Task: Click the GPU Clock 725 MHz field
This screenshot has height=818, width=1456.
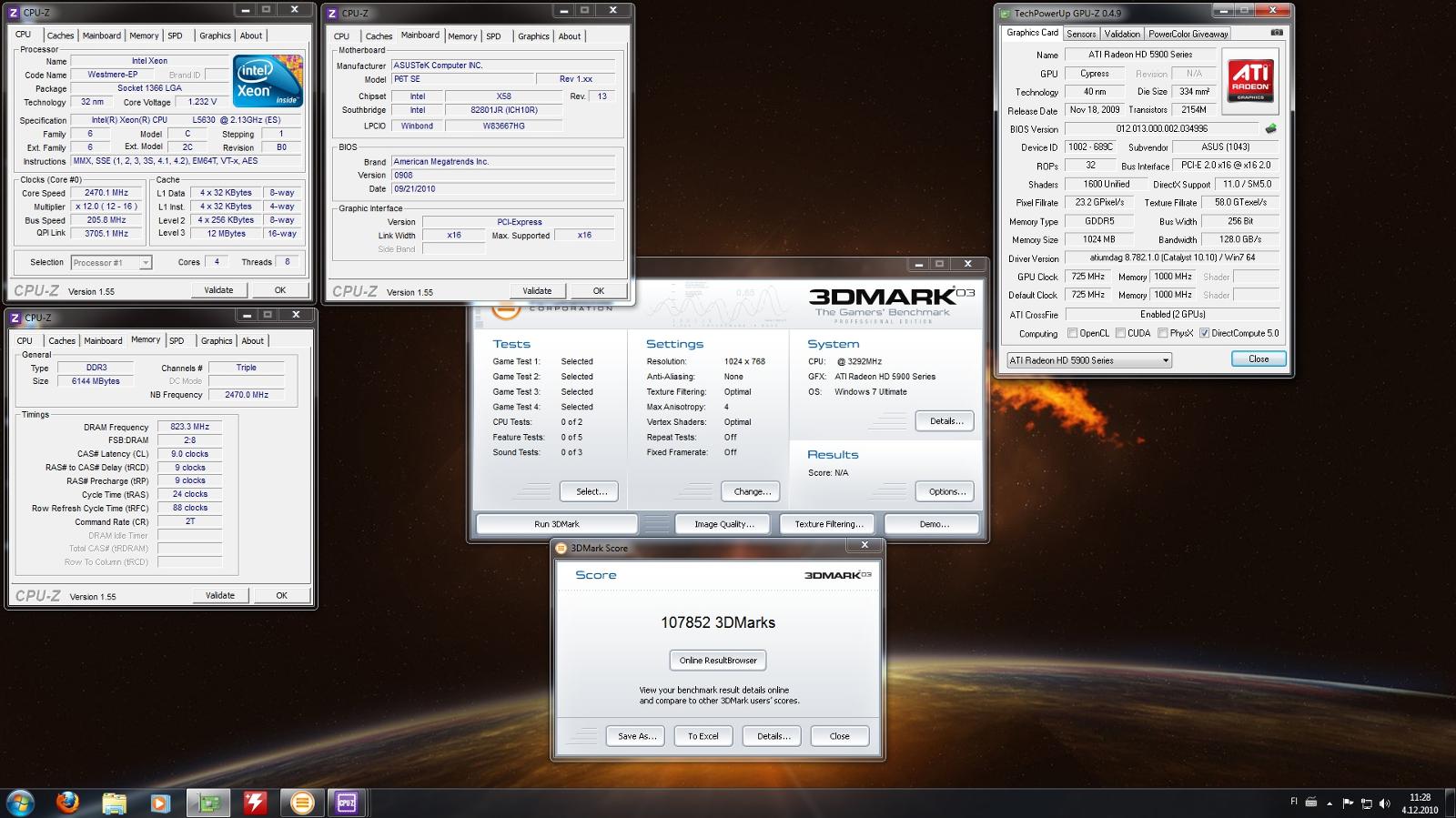Action: point(1087,277)
